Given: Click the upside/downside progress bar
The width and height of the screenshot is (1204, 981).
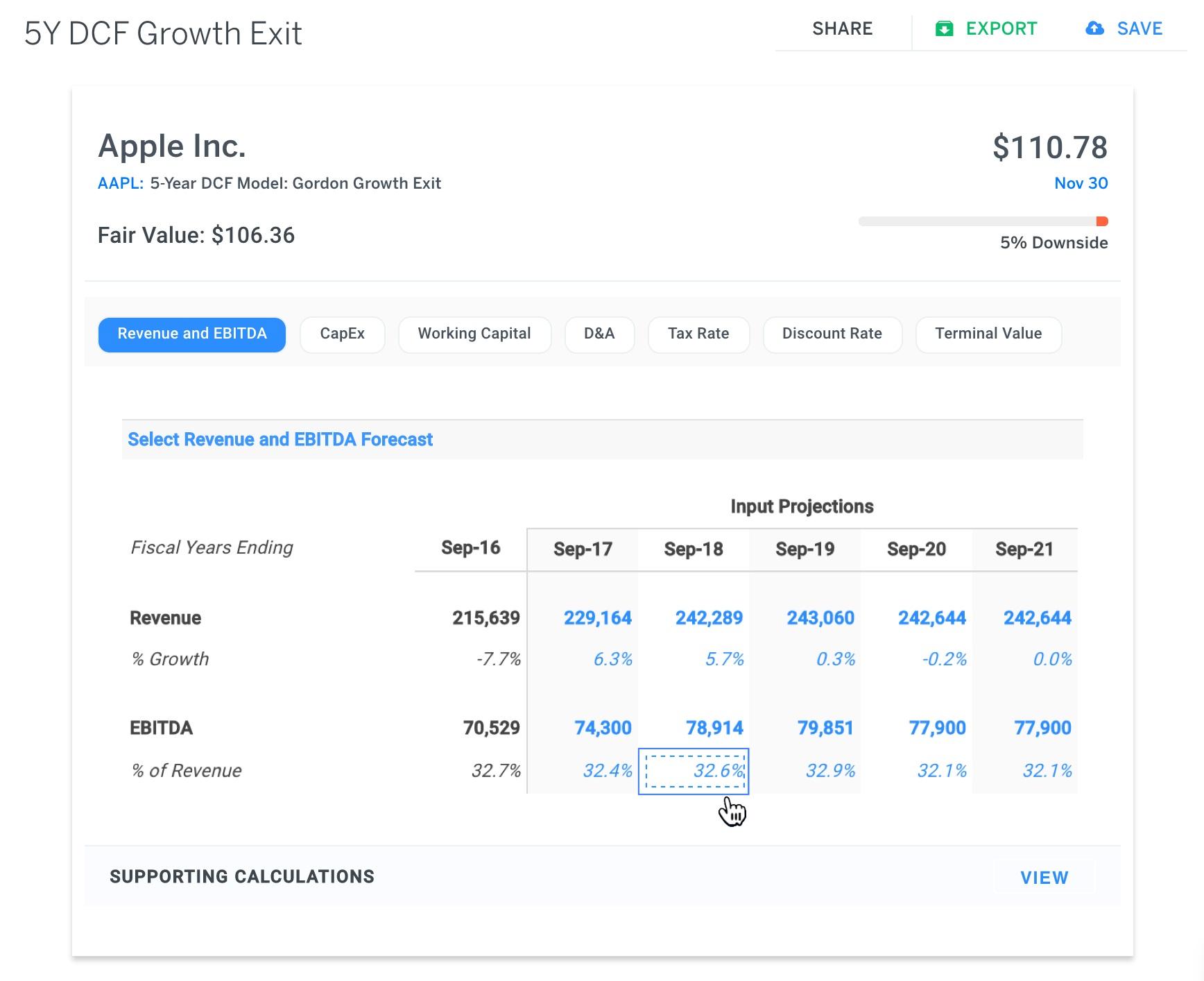Looking at the screenshot, I should [x=983, y=221].
